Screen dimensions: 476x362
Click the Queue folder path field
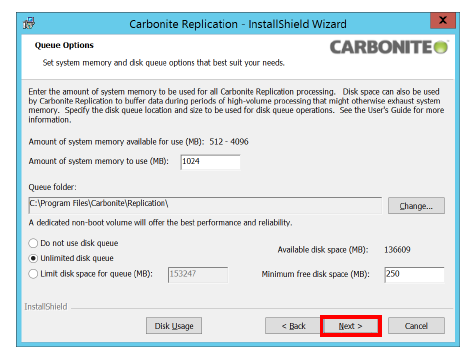(205, 205)
